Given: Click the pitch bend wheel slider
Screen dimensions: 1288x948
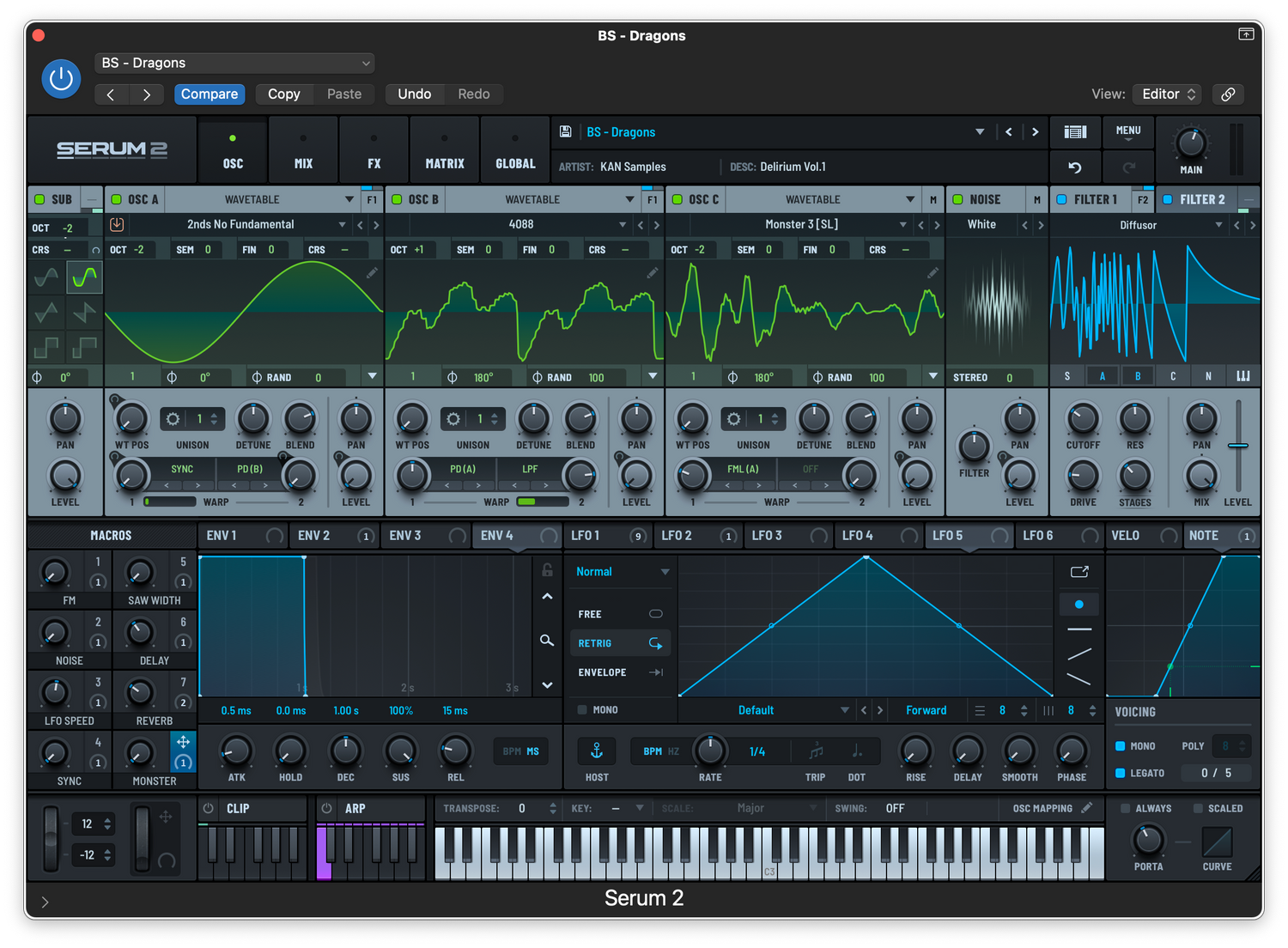Looking at the screenshot, I should (x=52, y=838).
